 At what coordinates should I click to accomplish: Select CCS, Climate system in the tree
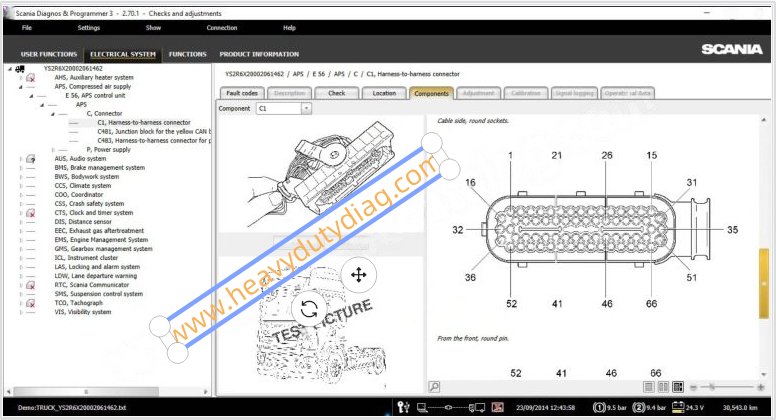click(x=83, y=186)
